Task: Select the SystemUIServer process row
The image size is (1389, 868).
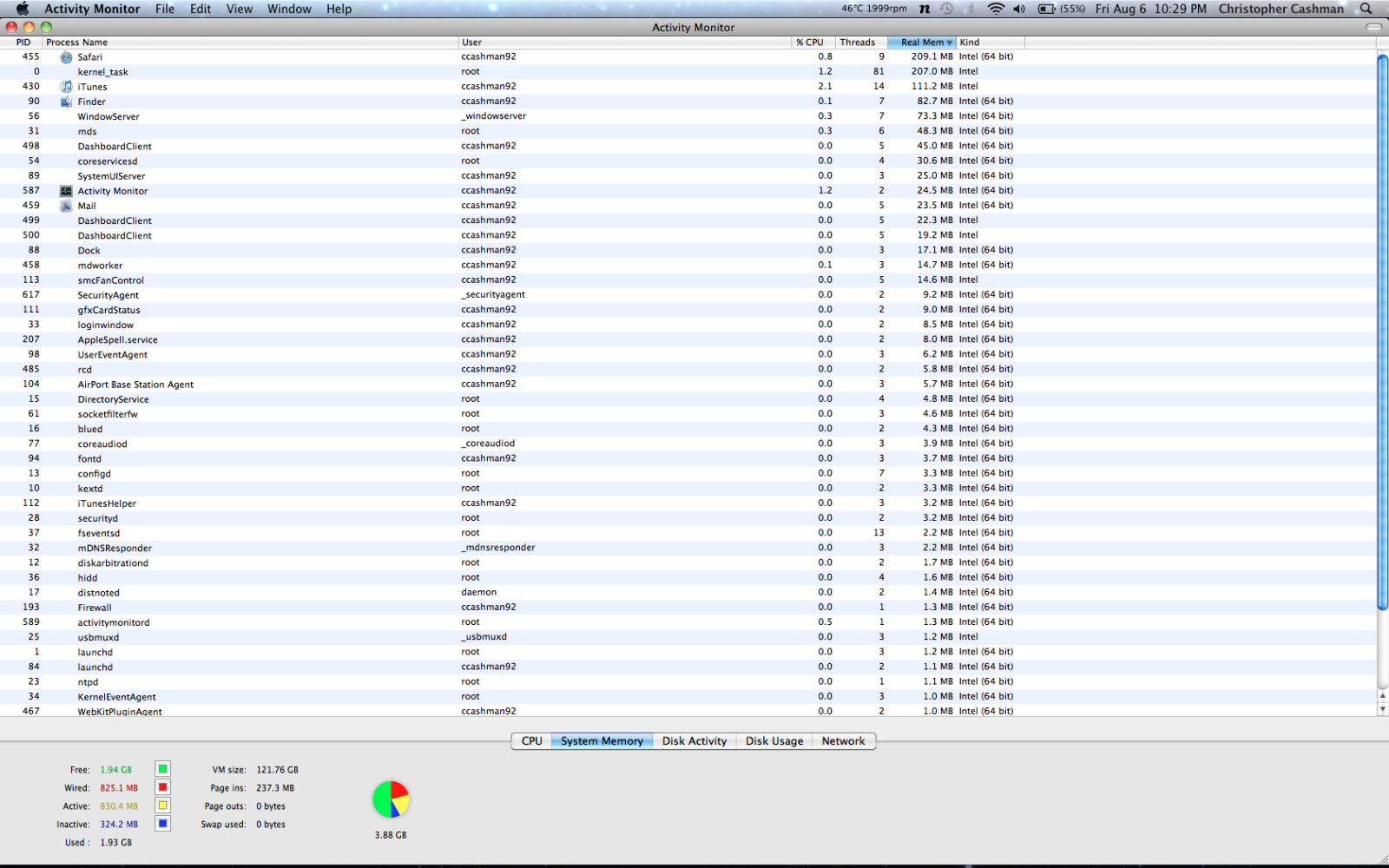Action: pyautogui.click(x=688, y=176)
